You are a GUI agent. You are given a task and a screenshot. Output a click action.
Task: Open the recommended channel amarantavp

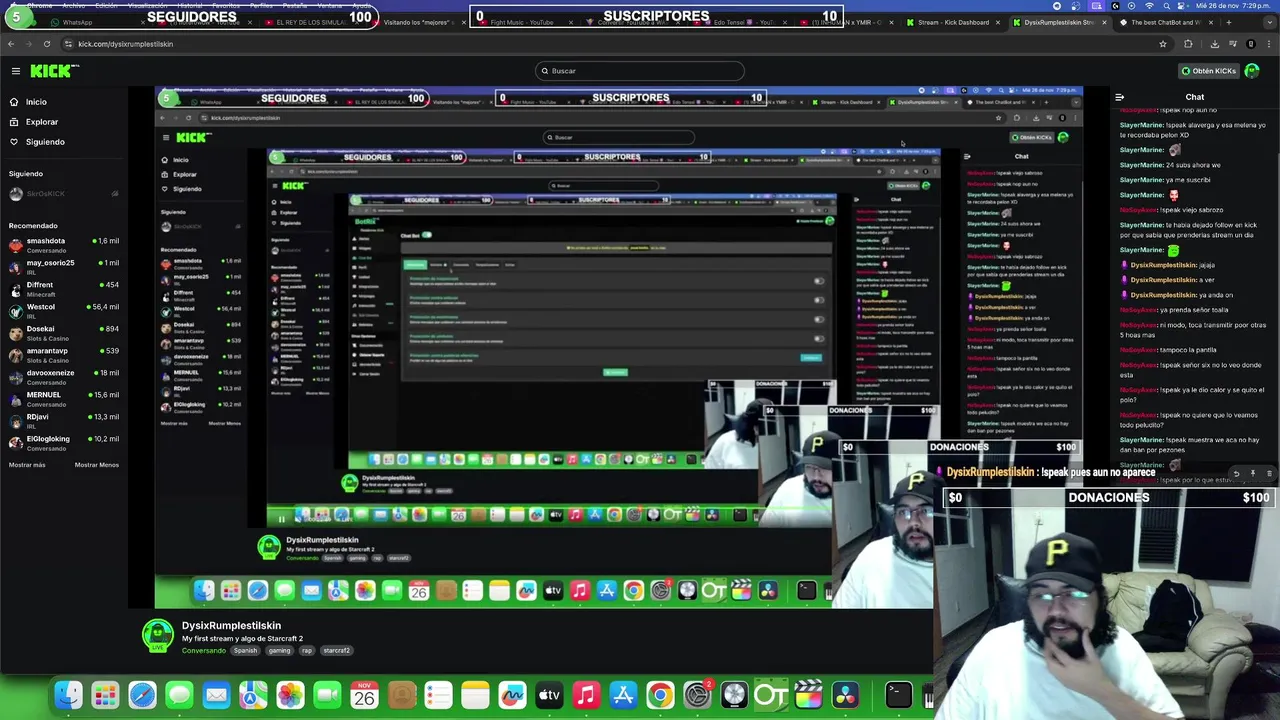pyautogui.click(x=64, y=355)
